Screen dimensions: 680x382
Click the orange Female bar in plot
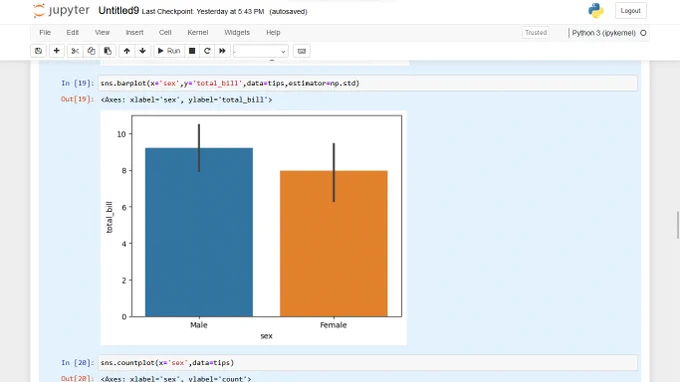(333, 243)
